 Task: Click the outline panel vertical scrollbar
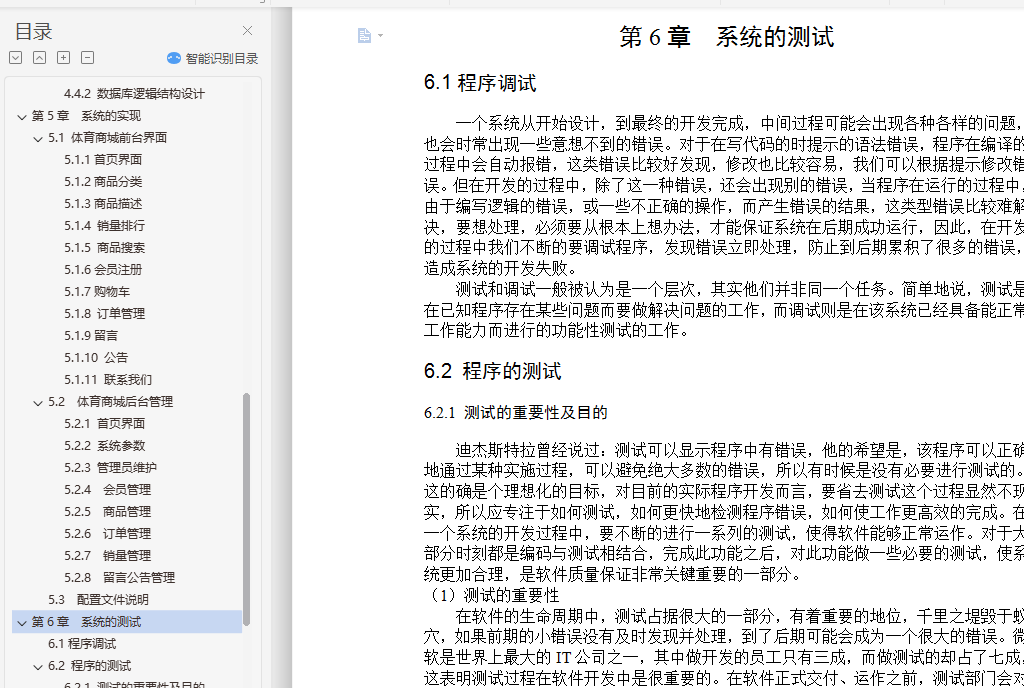[x=246, y=510]
